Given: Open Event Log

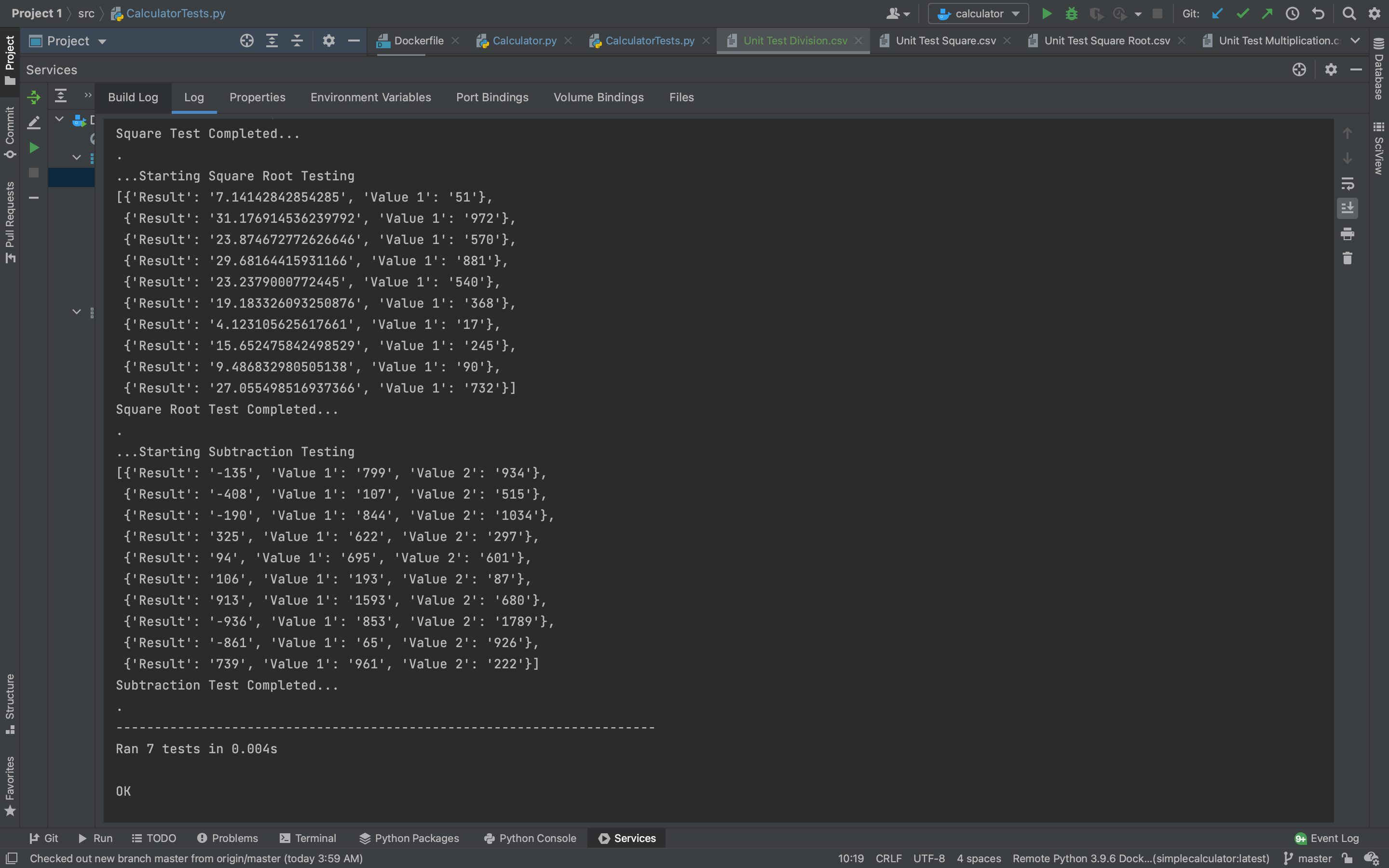Looking at the screenshot, I should pyautogui.click(x=1326, y=838).
